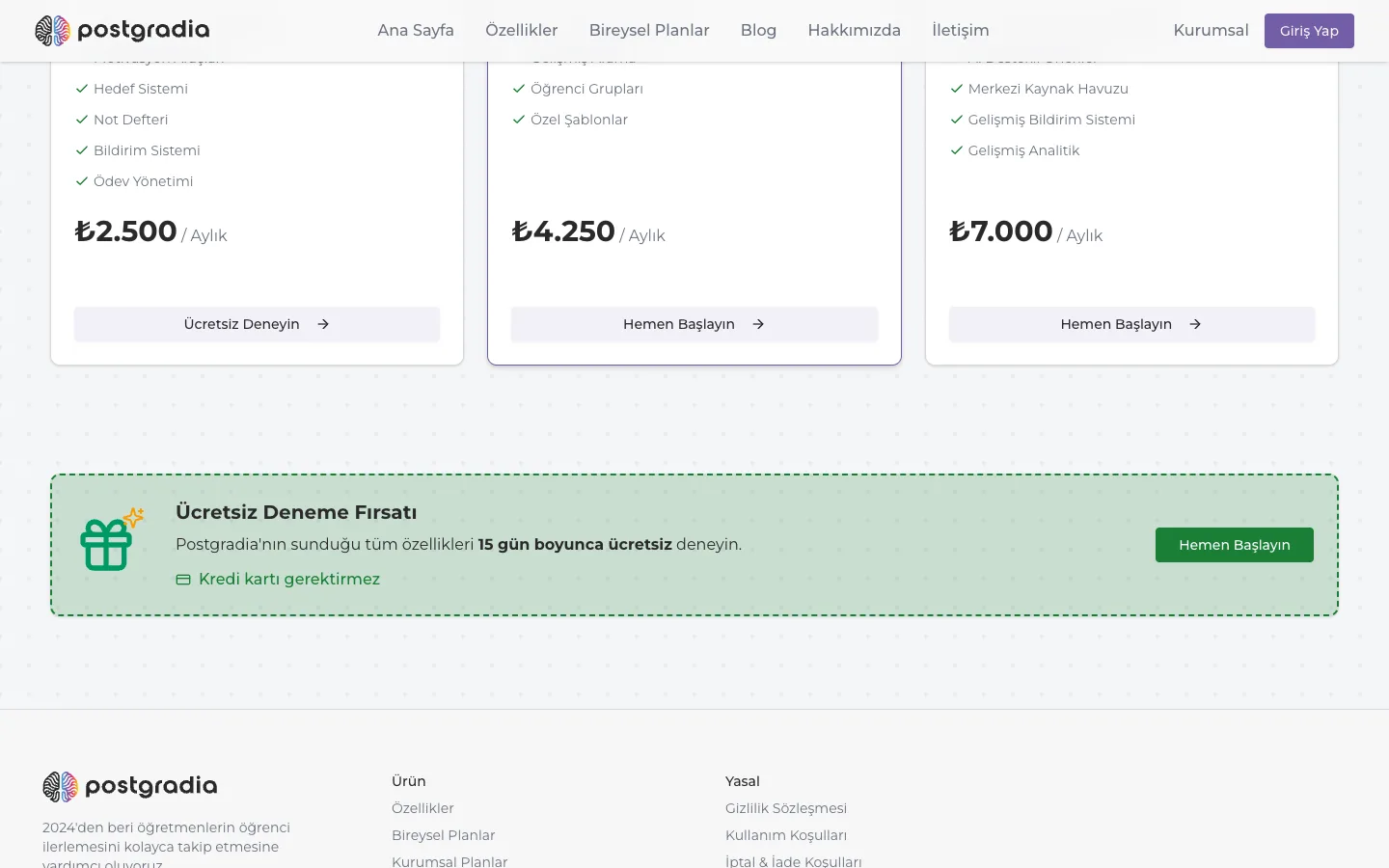The height and width of the screenshot is (868, 1389).
Task: Click checkmark next to Hedef Sistemi
Action: click(82, 89)
